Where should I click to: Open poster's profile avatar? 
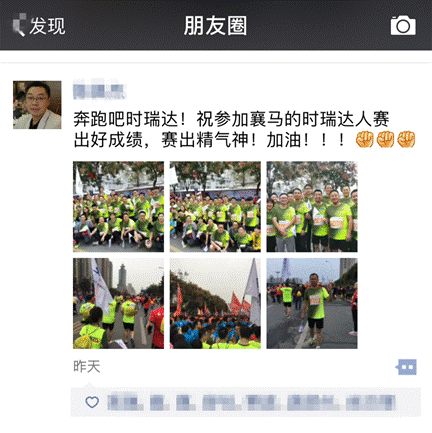point(37,105)
